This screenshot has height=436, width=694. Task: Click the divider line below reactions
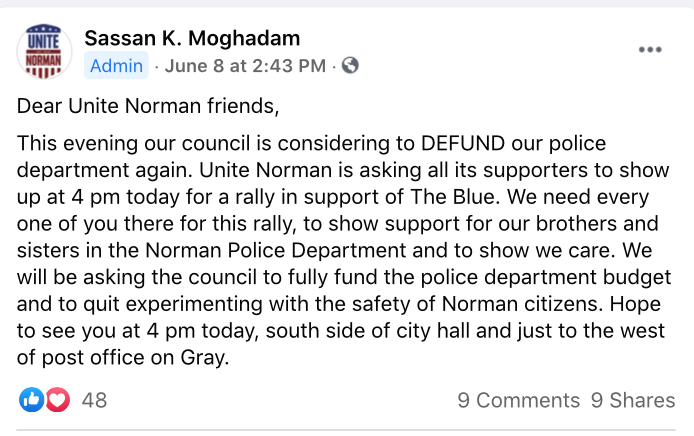[x=346, y=429]
